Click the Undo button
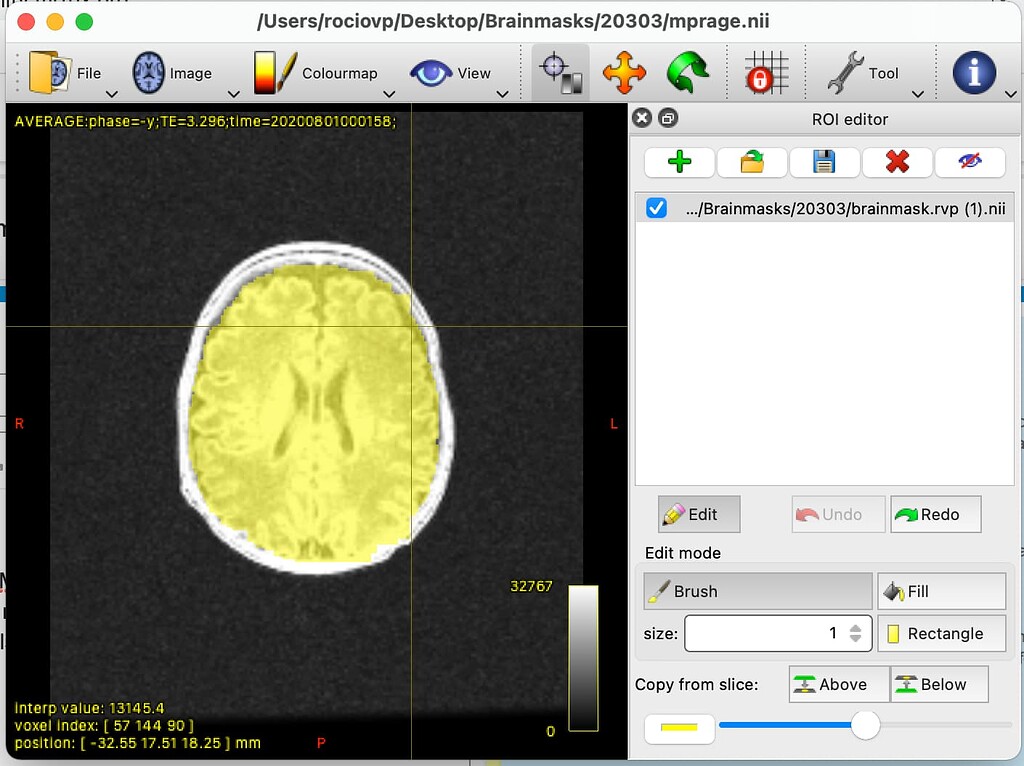1024x766 pixels. [x=839, y=515]
